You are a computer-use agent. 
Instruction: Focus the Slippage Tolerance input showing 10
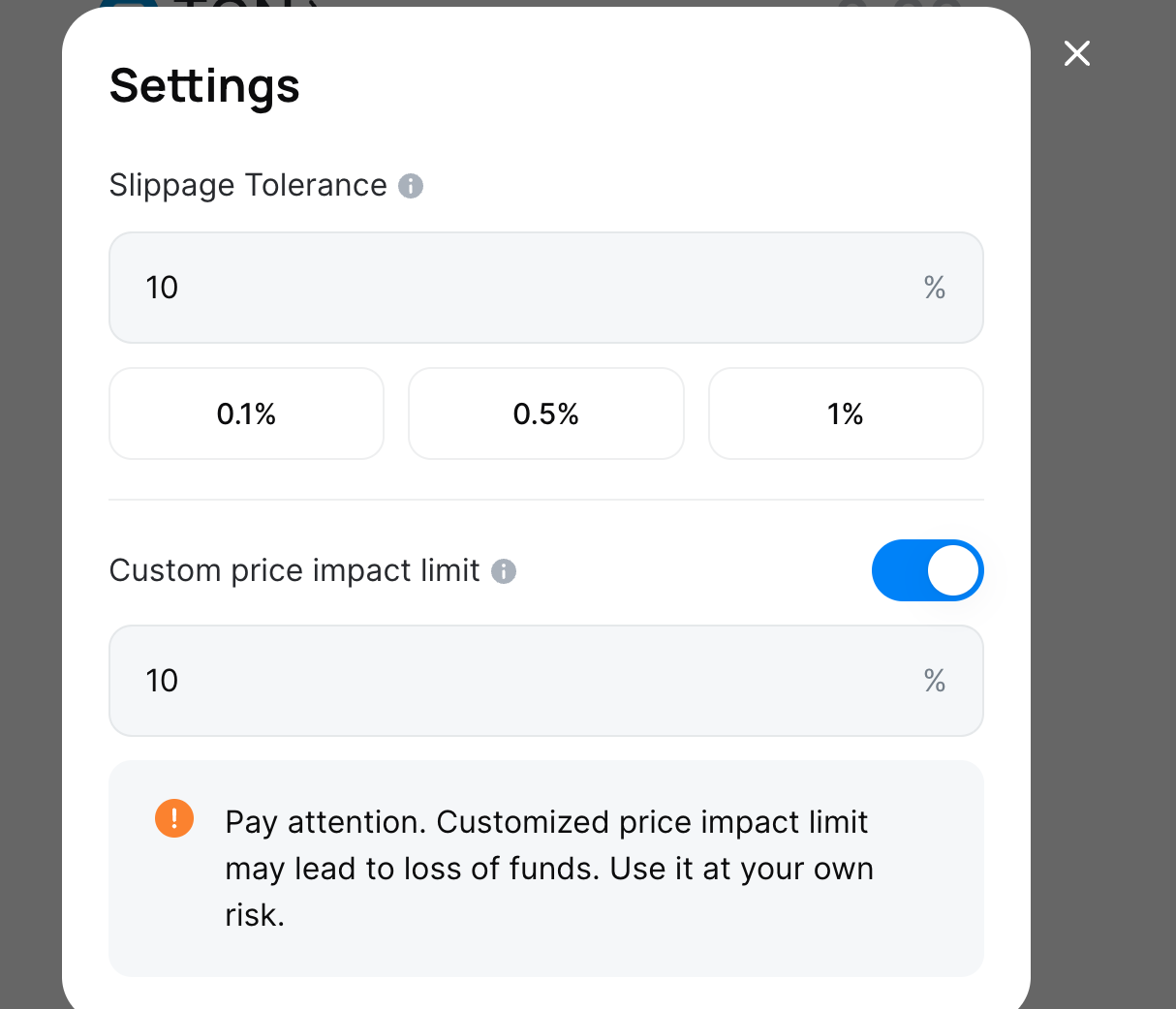(x=523, y=288)
